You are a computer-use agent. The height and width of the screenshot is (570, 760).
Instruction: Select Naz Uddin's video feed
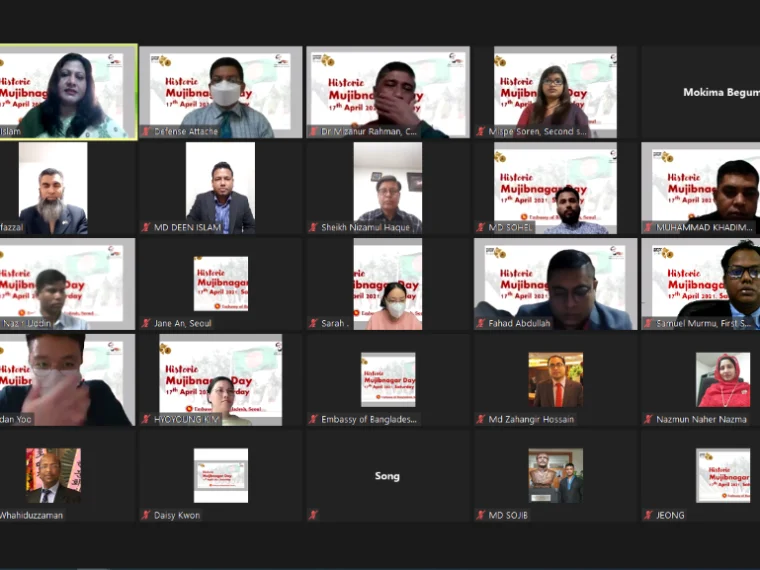click(67, 284)
